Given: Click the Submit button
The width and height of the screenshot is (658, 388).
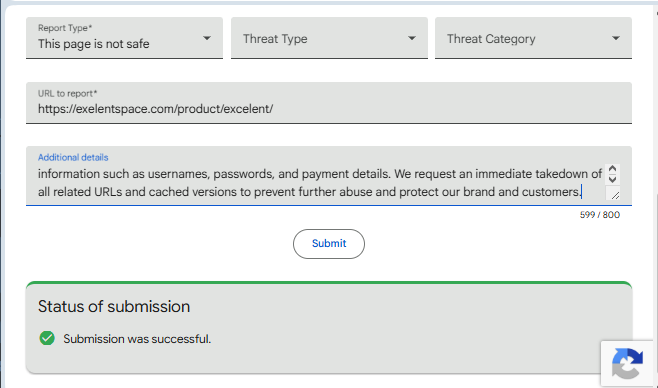Looking at the screenshot, I should coord(329,244).
